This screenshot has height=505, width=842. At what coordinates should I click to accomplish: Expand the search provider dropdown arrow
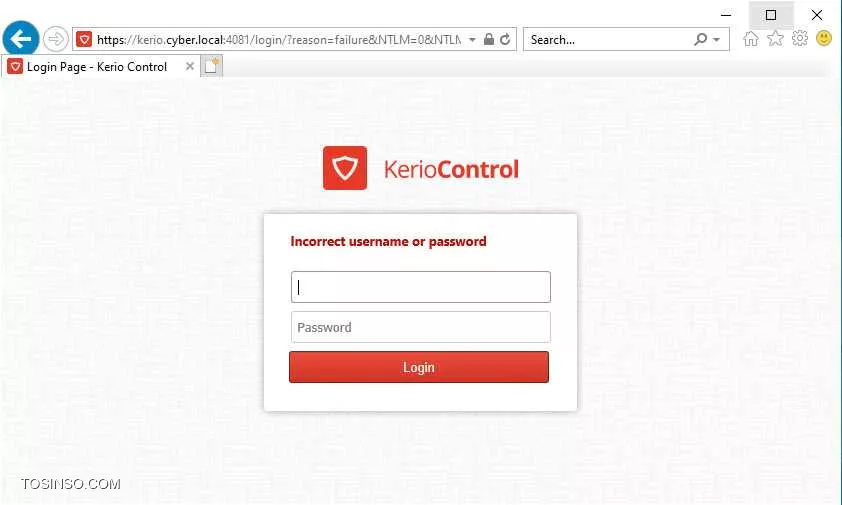point(716,40)
